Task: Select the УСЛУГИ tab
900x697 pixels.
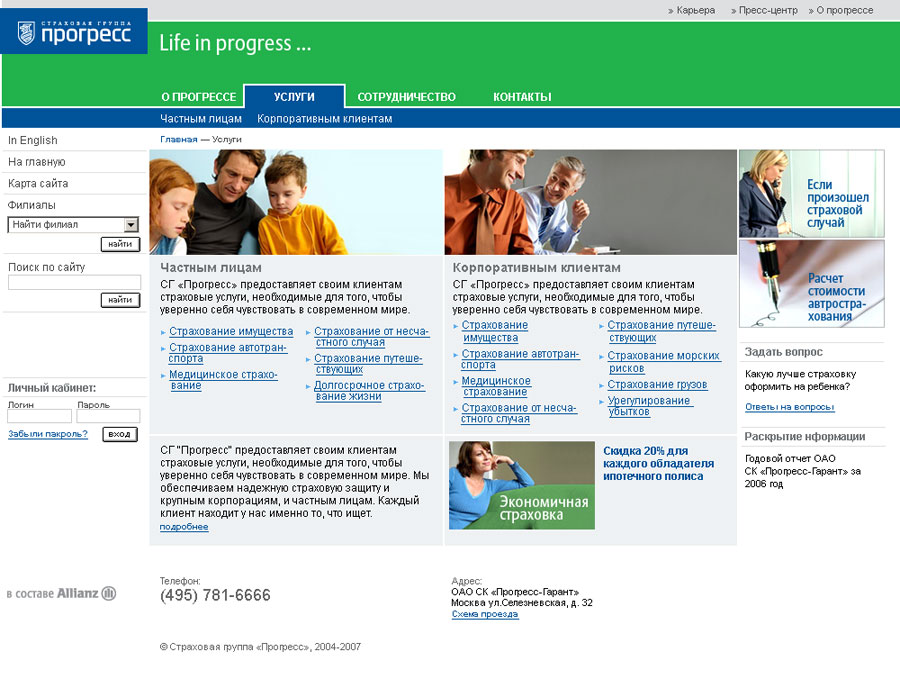Action: click(x=294, y=96)
